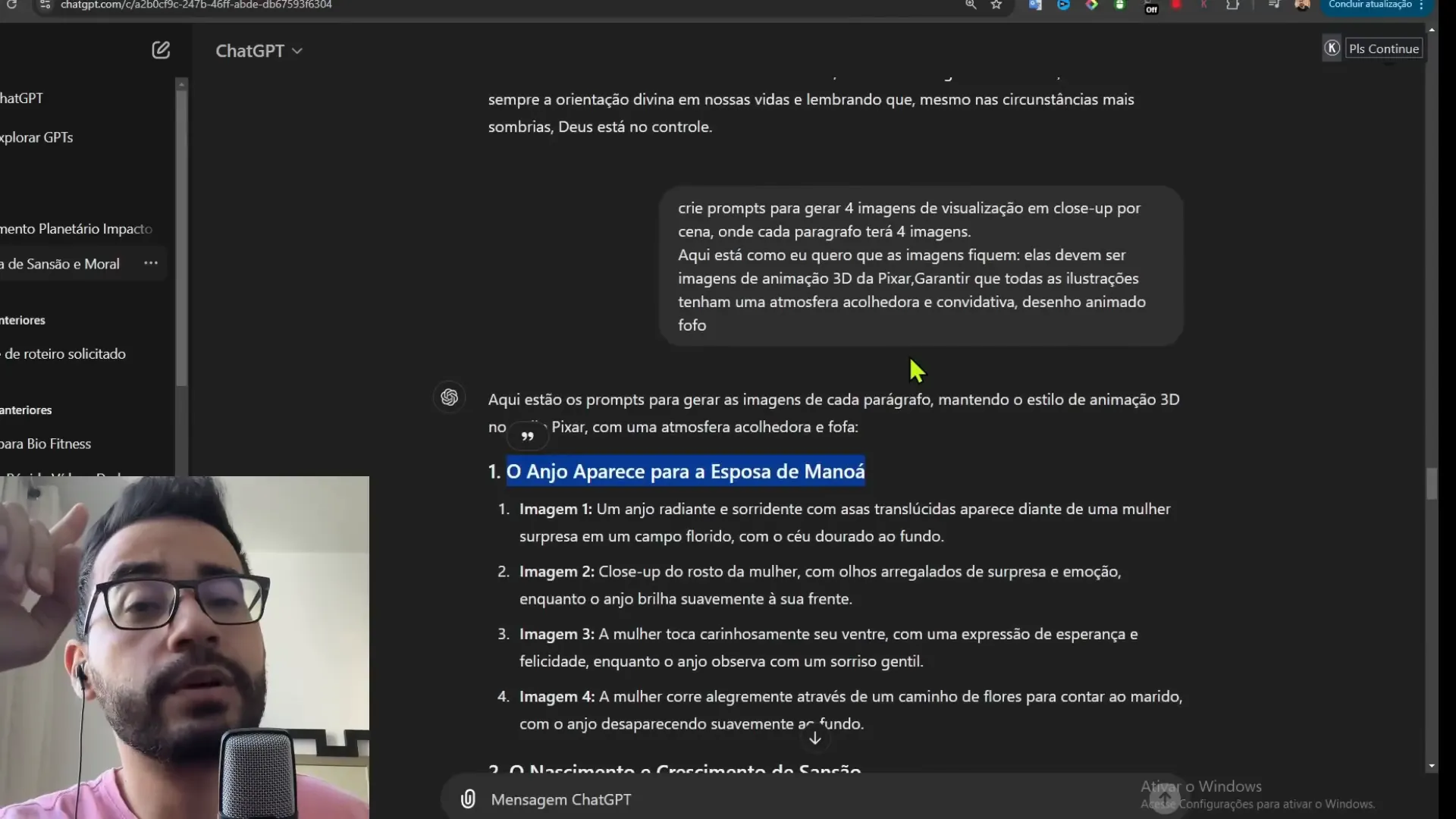Click the red extension icon
The image size is (1456, 819).
[x=1176, y=5]
